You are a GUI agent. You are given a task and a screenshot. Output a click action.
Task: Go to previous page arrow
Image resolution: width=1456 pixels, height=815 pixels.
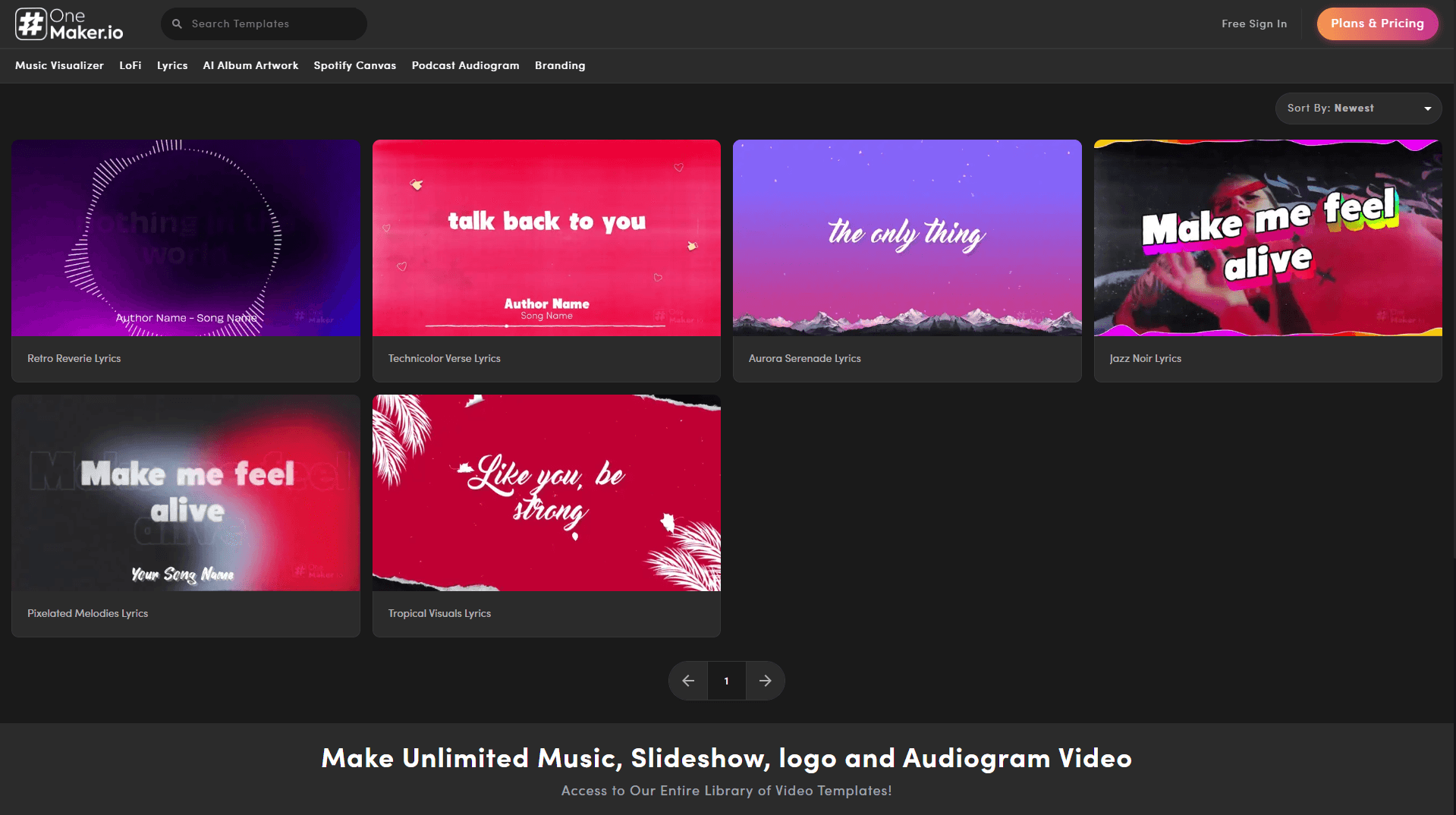click(688, 681)
